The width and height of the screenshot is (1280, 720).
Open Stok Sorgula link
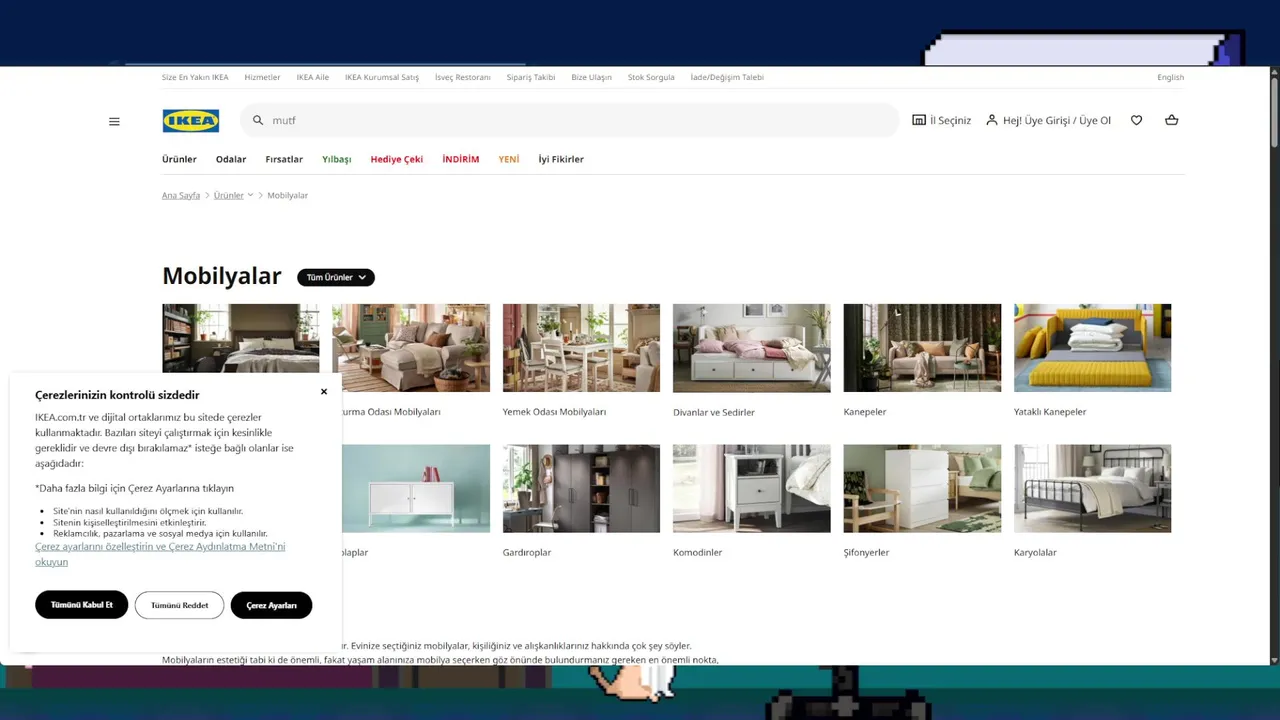click(x=651, y=77)
